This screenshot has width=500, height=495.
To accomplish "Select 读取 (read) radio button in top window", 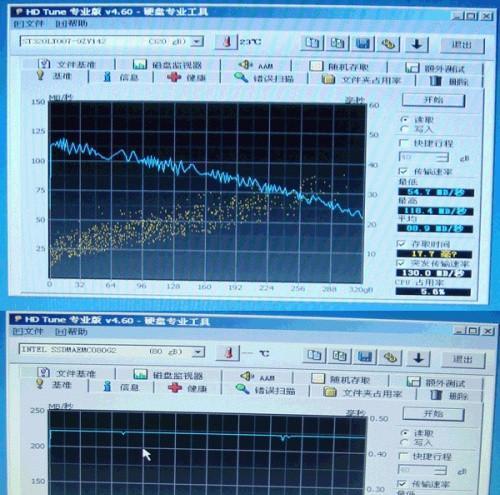I will pos(405,119).
